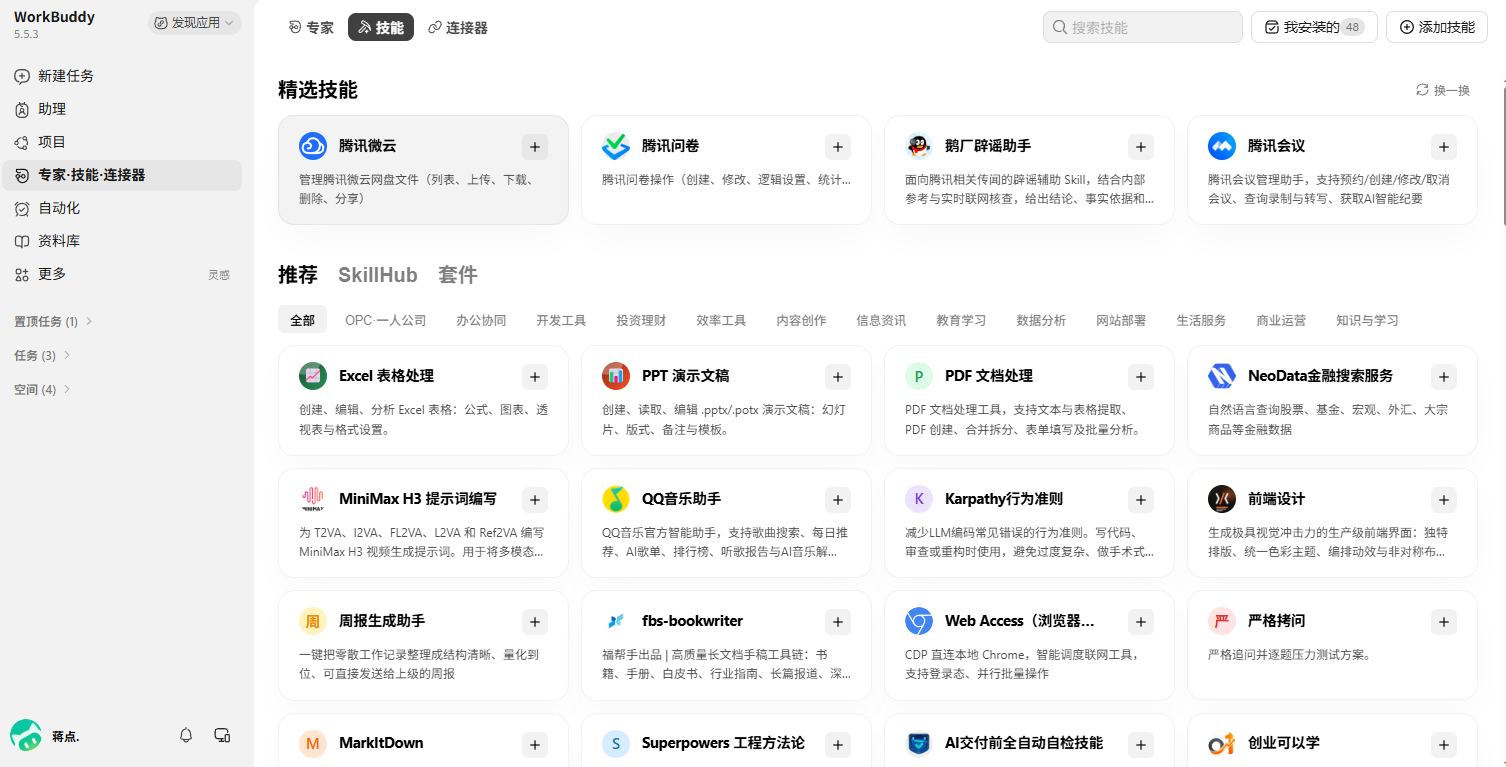Click the plus icon for Karpathy行为准则
The width and height of the screenshot is (1506, 767).
[x=1141, y=500]
